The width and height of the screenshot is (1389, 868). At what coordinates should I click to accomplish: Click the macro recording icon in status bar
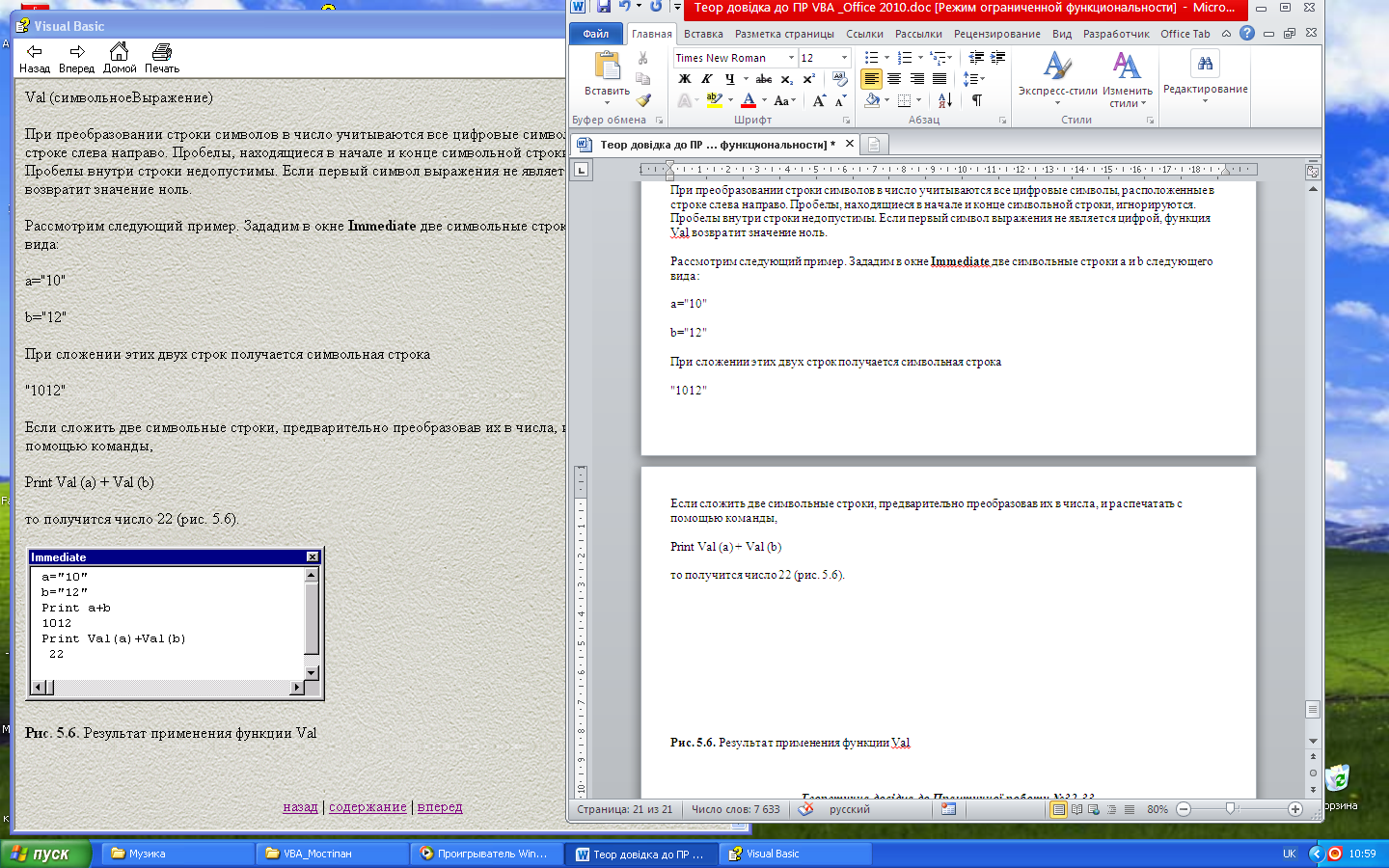tap(948, 809)
